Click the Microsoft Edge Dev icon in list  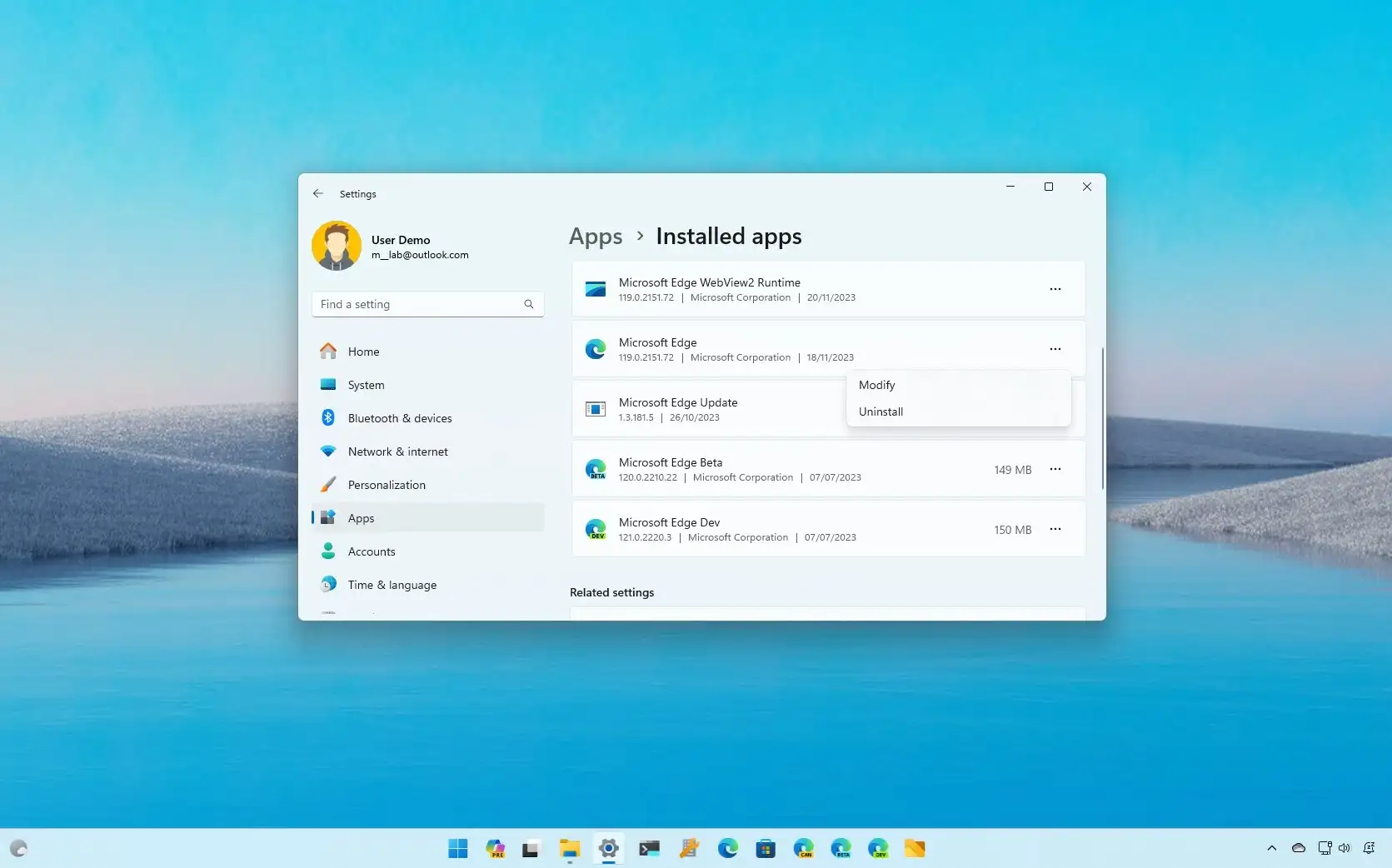pyautogui.click(x=596, y=529)
